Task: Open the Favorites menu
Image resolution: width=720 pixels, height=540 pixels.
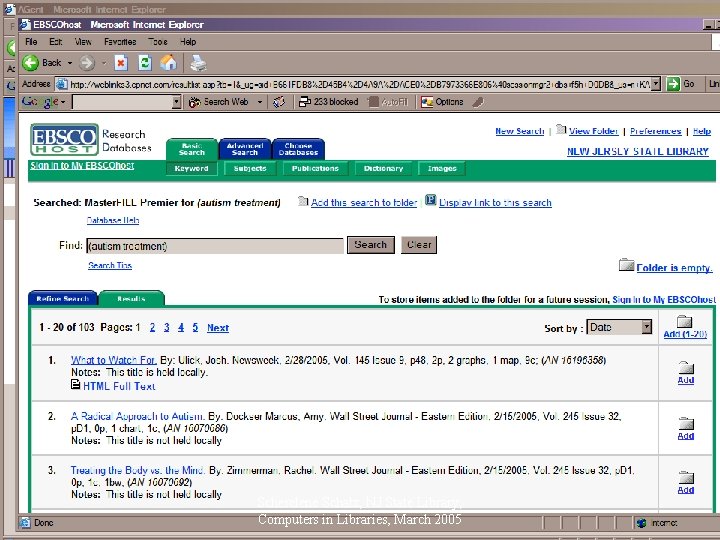Action: tap(120, 42)
